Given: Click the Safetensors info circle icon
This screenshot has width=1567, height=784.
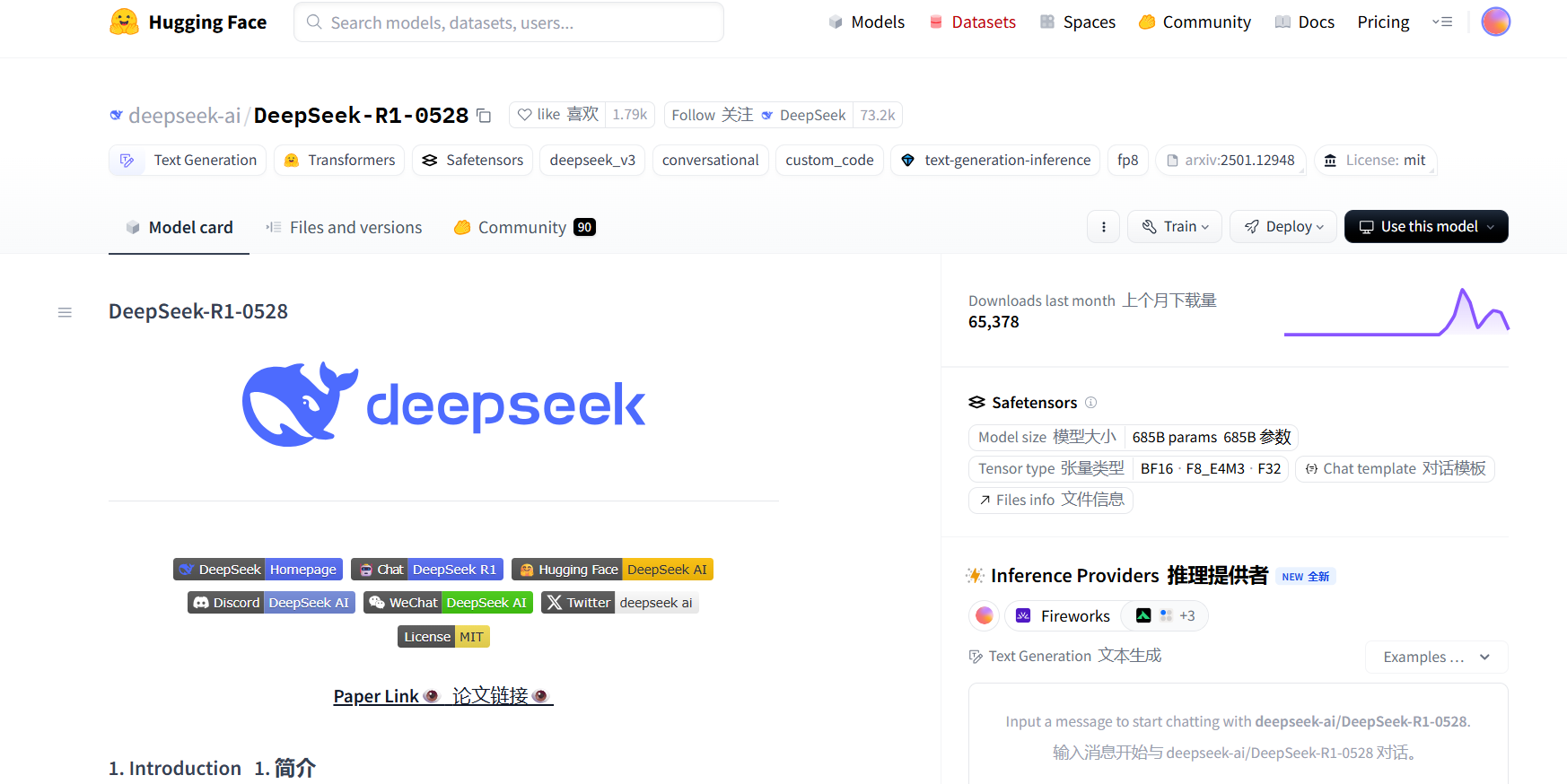Looking at the screenshot, I should click(1090, 403).
